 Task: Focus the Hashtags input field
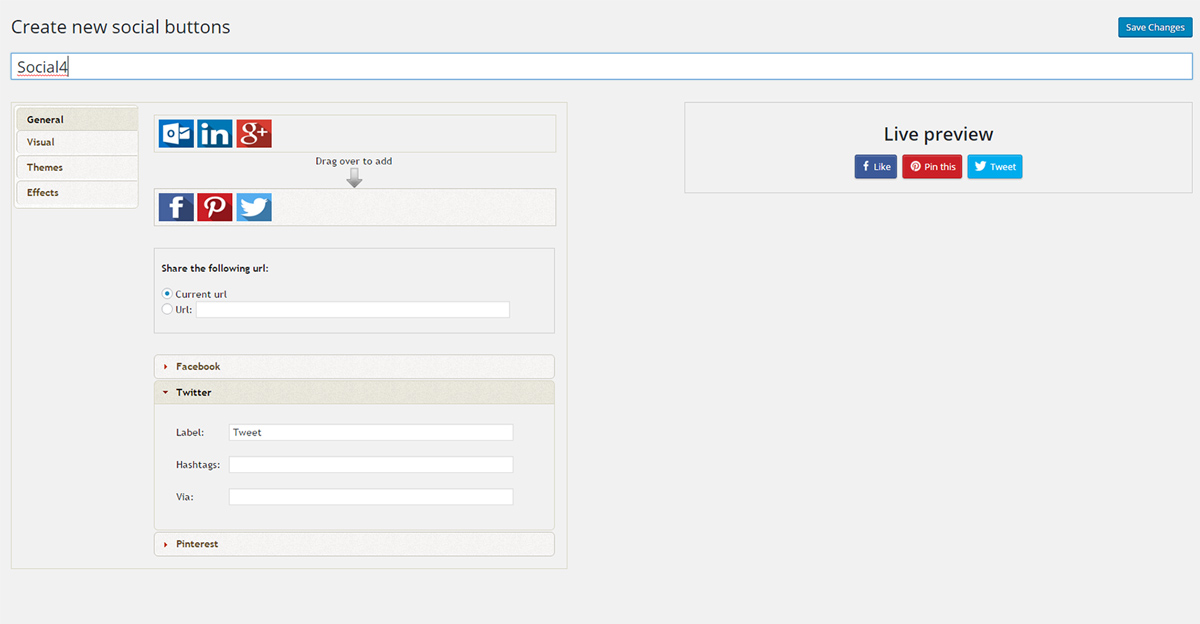click(x=371, y=465)
